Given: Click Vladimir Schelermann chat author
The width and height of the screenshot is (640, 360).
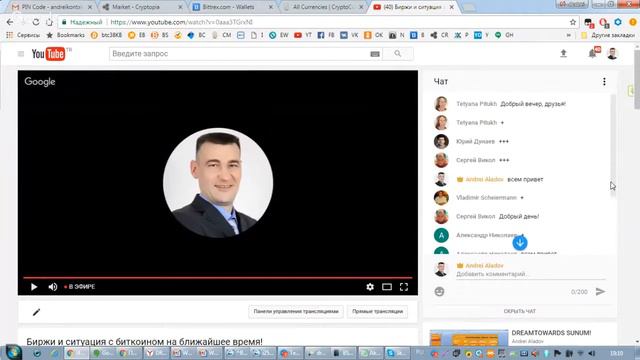Looking at the screenshot, I should 486,198.
